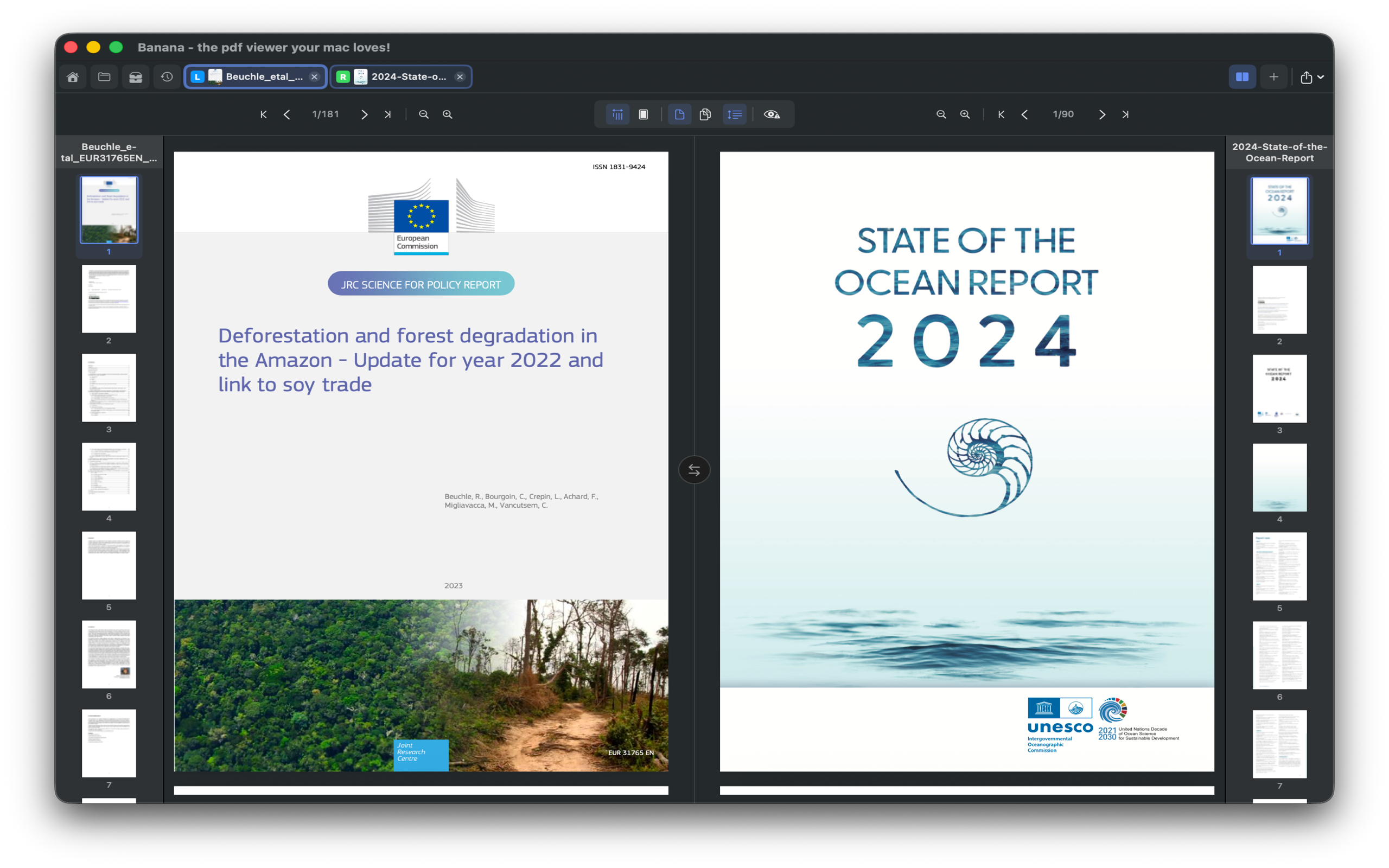This screenshot has height=868, width=1389.
Task: Go to next page in right document
Action: pyautogui.click(x=1102, y=114)
